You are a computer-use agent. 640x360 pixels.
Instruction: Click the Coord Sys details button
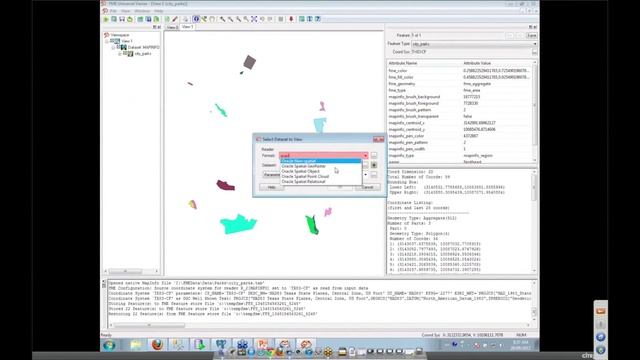pyautogui.click(x=534, y=52)
